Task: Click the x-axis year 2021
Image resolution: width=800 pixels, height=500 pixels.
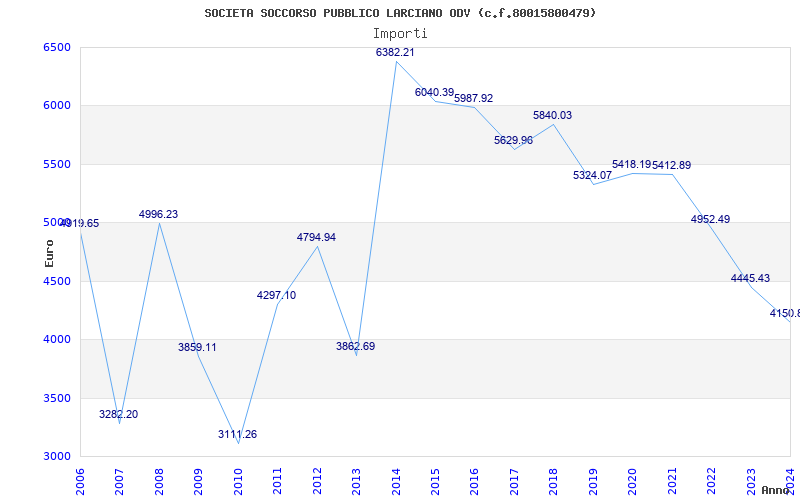Action: [x=672, y=481]
